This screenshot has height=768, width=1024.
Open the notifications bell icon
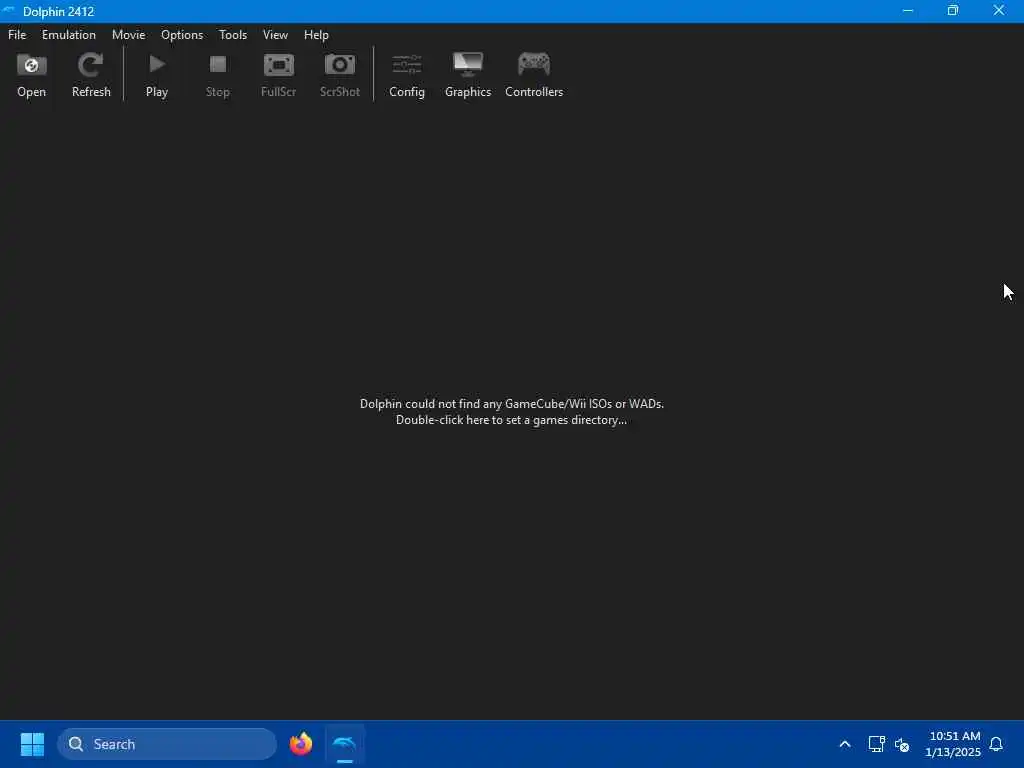pyautogui.click(x=996, y=744)
